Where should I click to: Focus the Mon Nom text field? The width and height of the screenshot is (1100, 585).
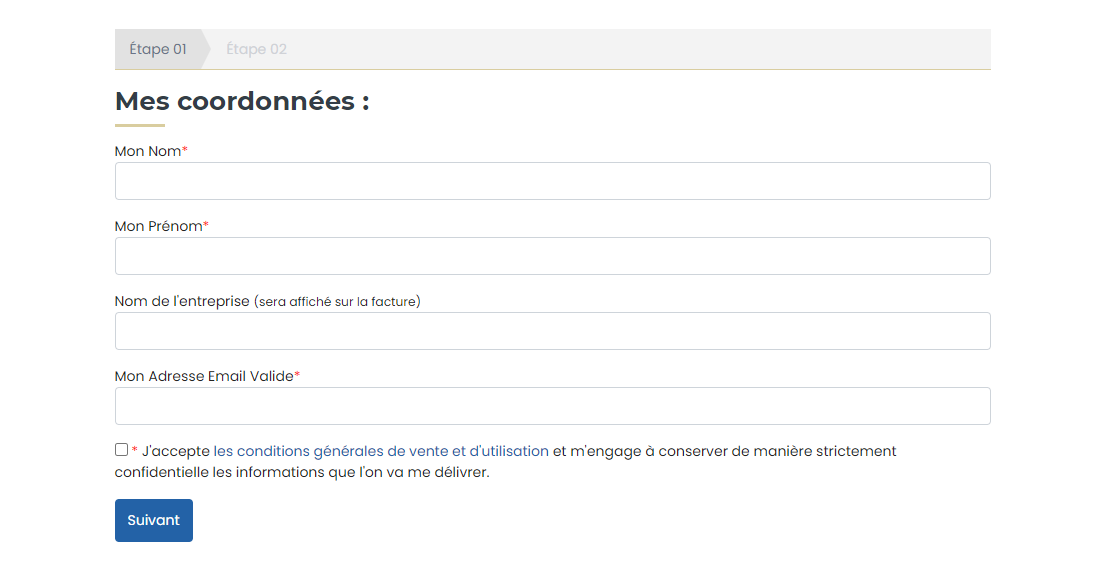pos(553,181)
